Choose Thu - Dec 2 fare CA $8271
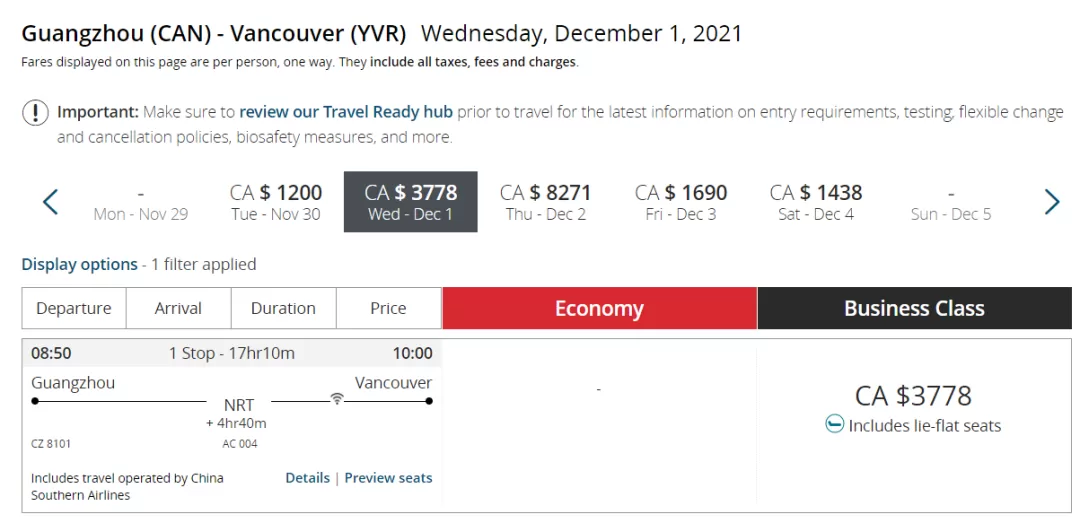The image size is (1080, 523). point(546,202)
